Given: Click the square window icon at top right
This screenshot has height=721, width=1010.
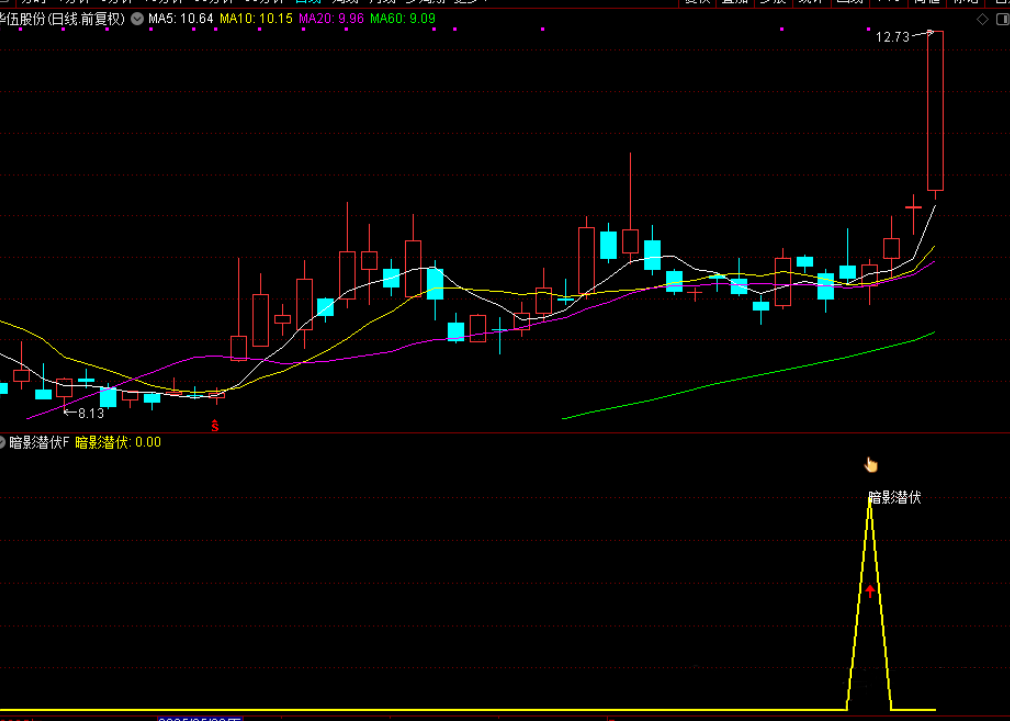Looking at the screenshot, I should point(1001,19).
